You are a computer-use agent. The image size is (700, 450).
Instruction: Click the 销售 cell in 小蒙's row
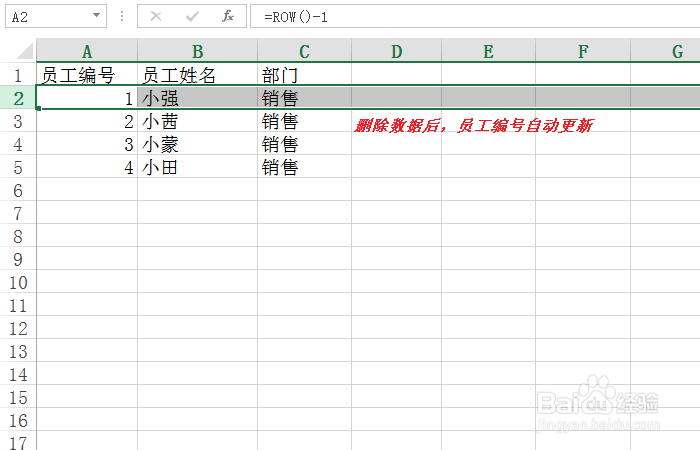point(304,144)
